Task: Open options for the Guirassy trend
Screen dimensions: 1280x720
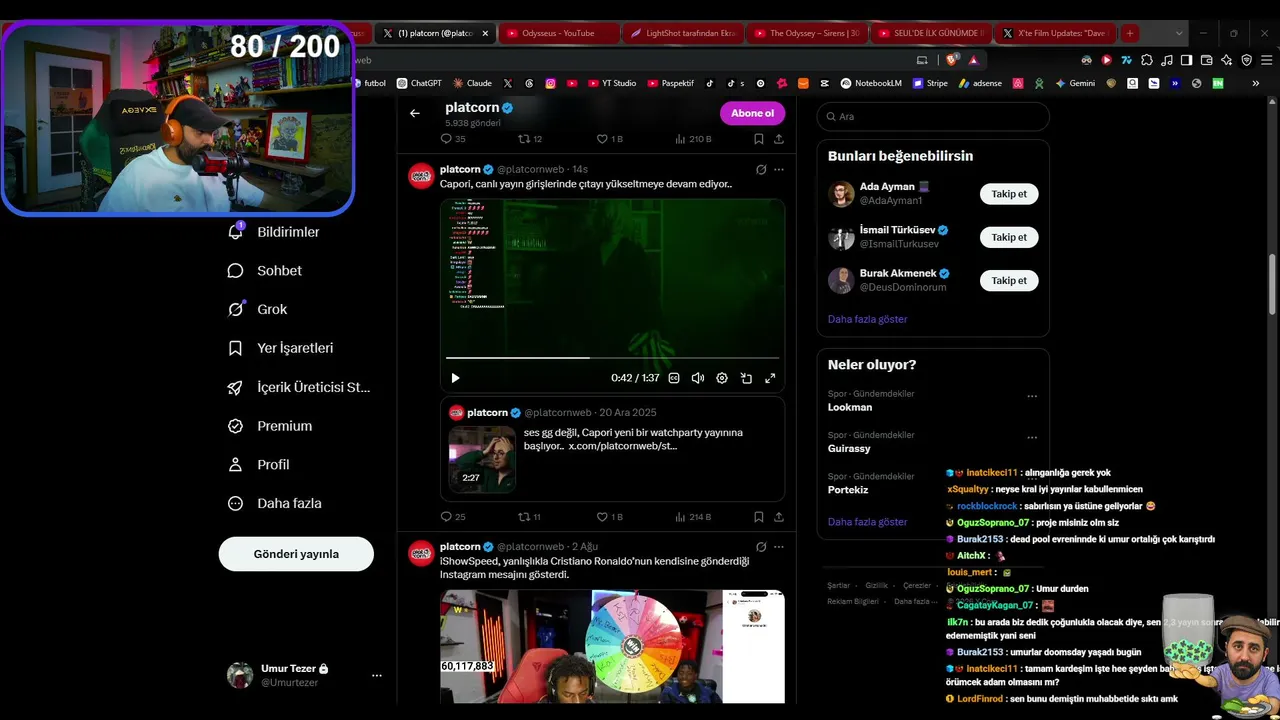Action: coord(1032,438)
